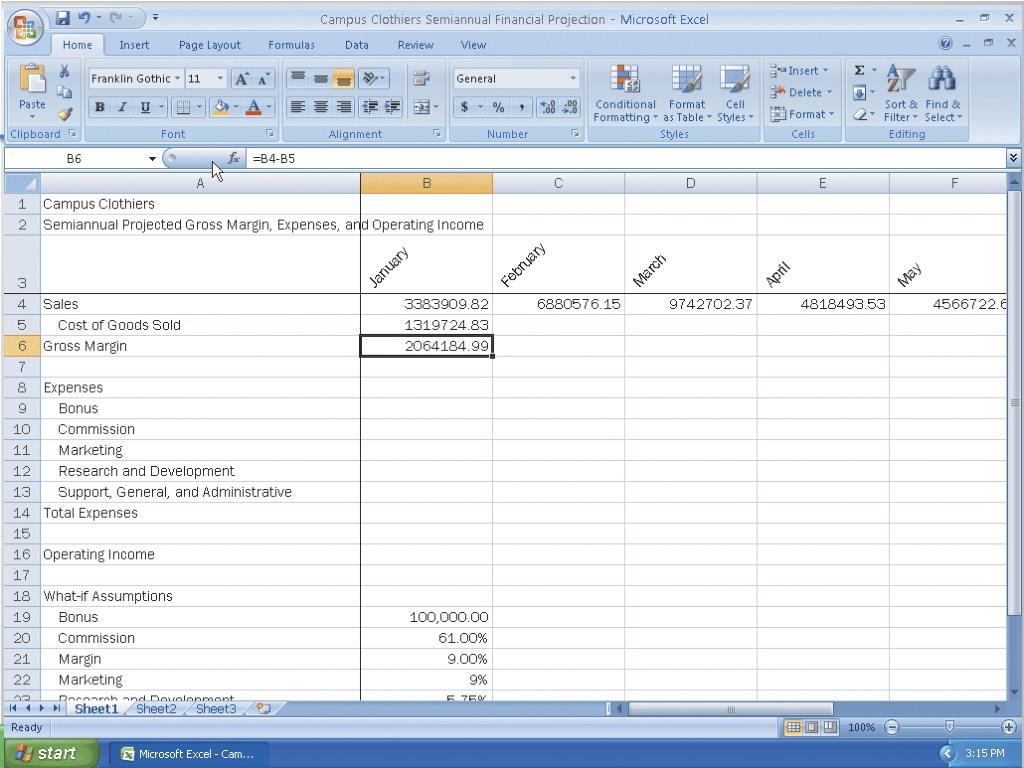Apply Comma Style number format
1024x768 pixels.
521,107
